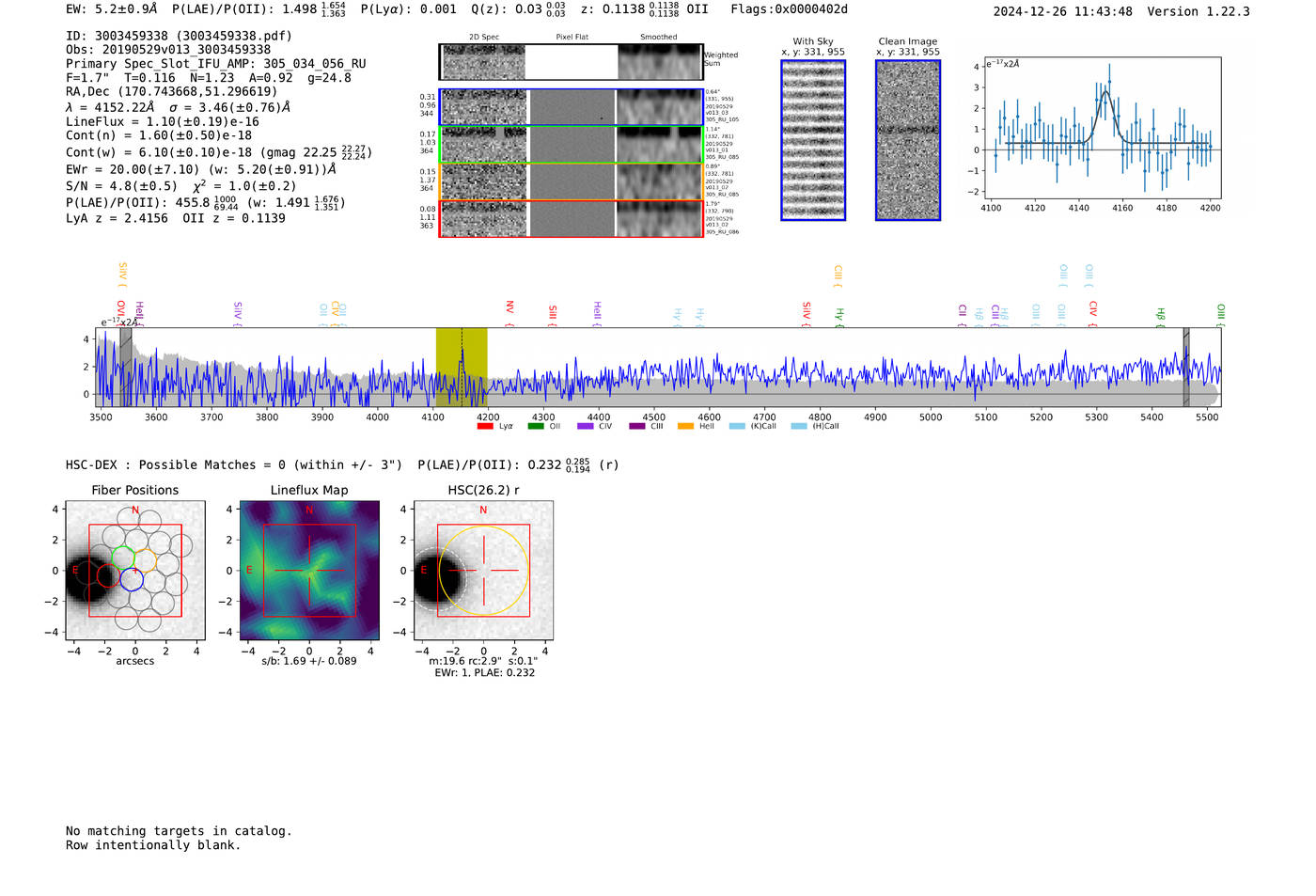Click the 305_RU_105 fiber label

coord(722,119)
